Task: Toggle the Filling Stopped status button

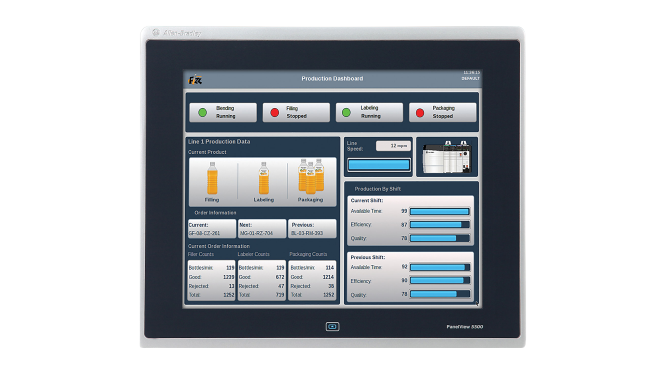Action: click(296, 112)
